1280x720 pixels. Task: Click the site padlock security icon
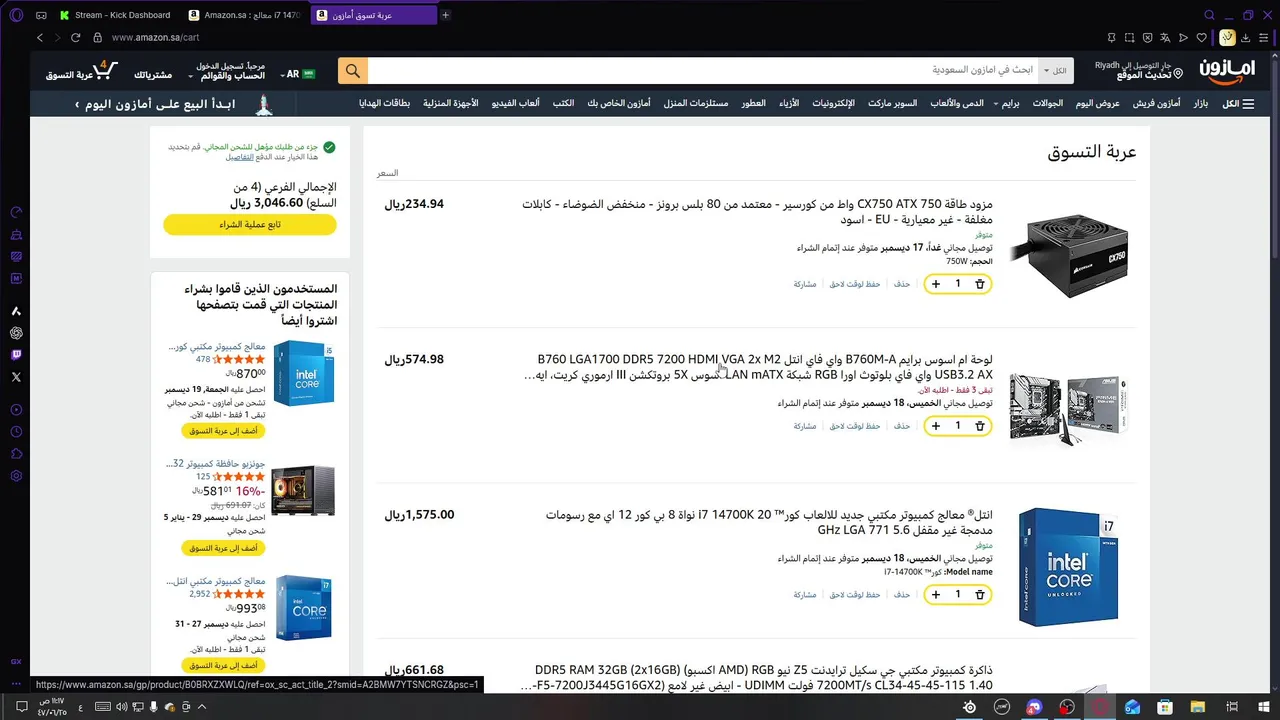[x=97, y=37]
